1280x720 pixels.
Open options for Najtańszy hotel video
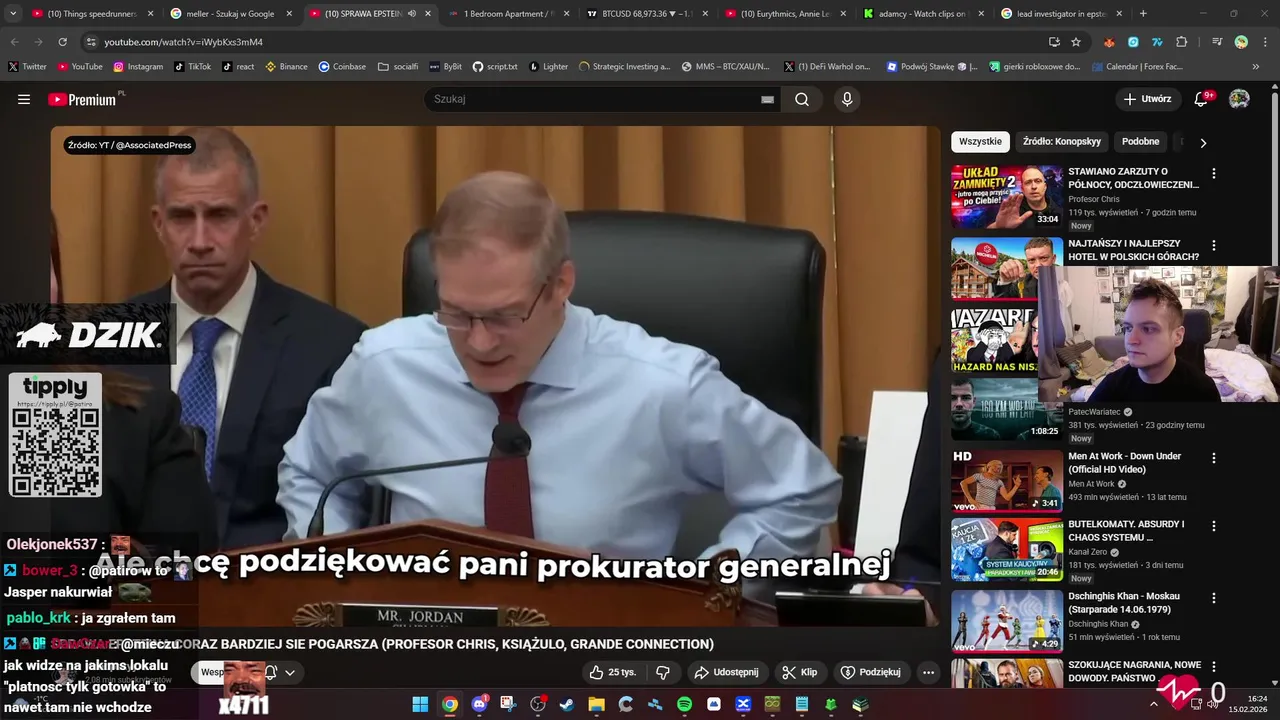coord(1214,245)
